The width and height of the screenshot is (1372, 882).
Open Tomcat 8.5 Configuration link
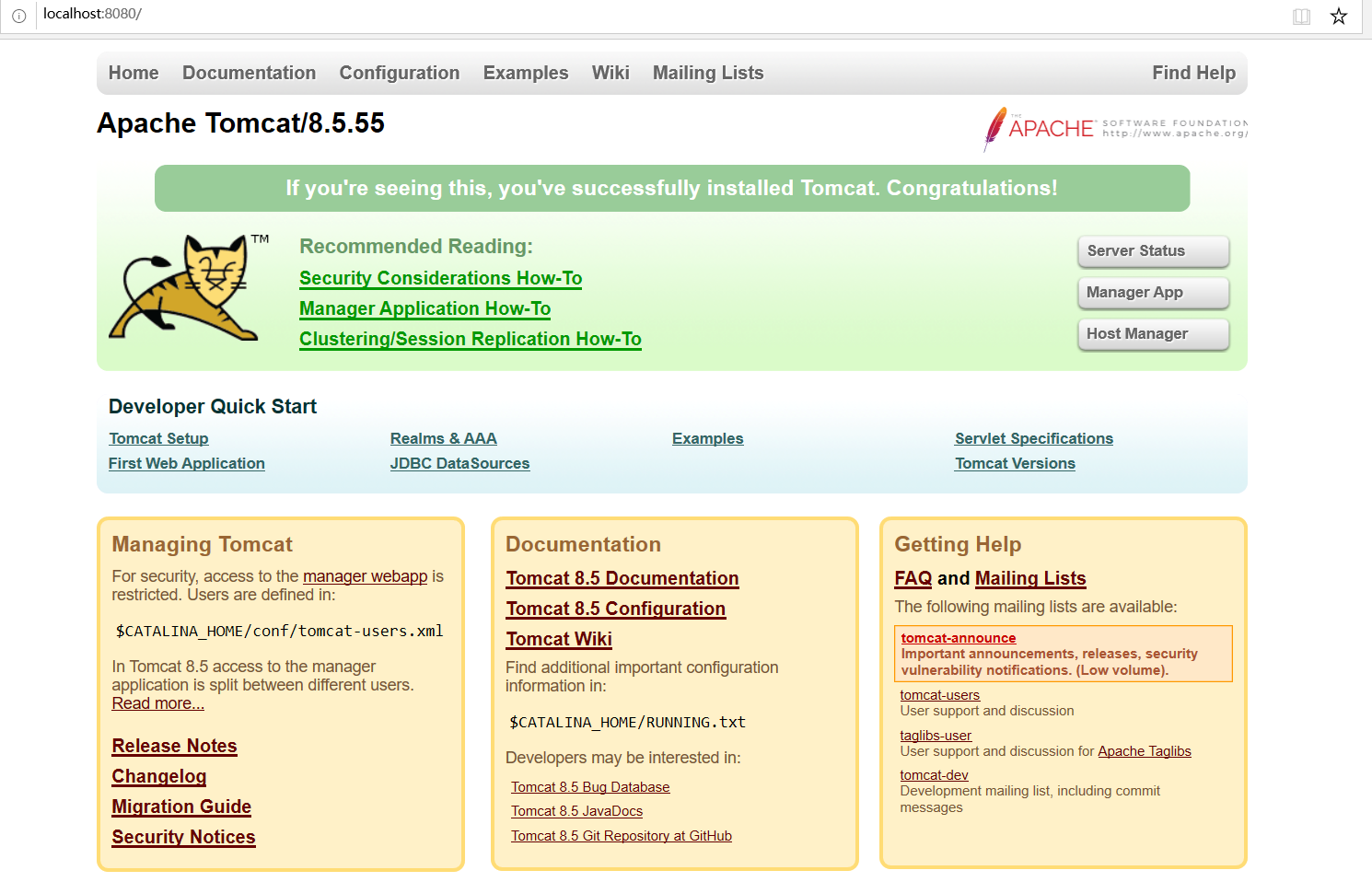[616, 609]
